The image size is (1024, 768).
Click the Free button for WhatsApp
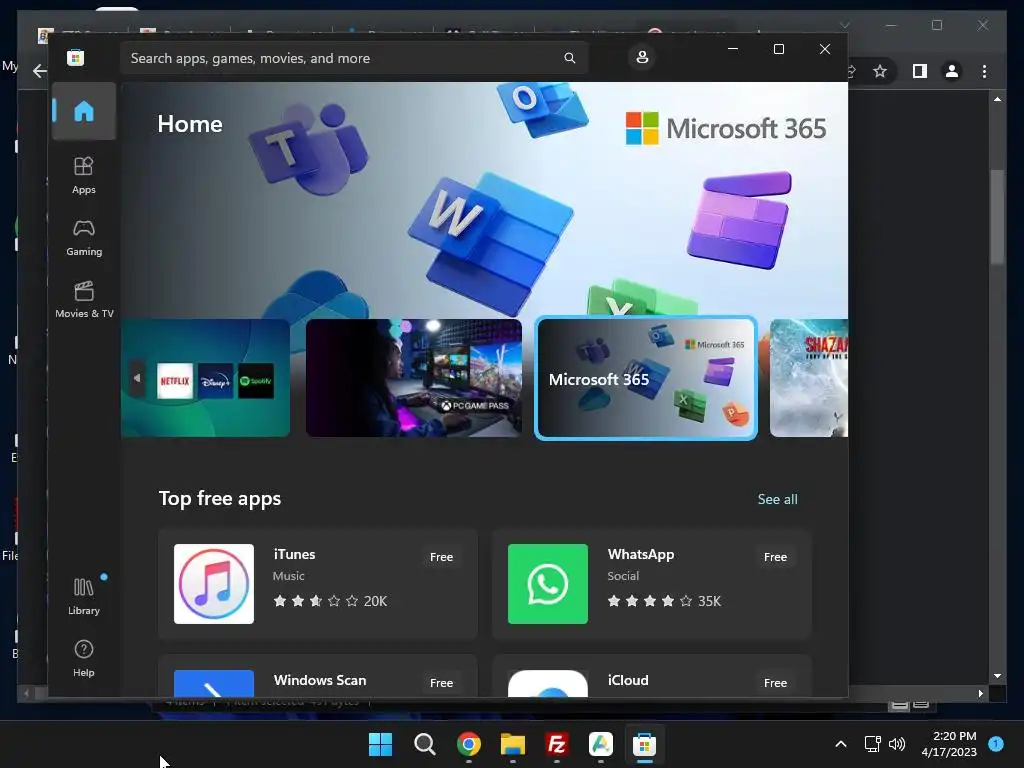point(775,557)
